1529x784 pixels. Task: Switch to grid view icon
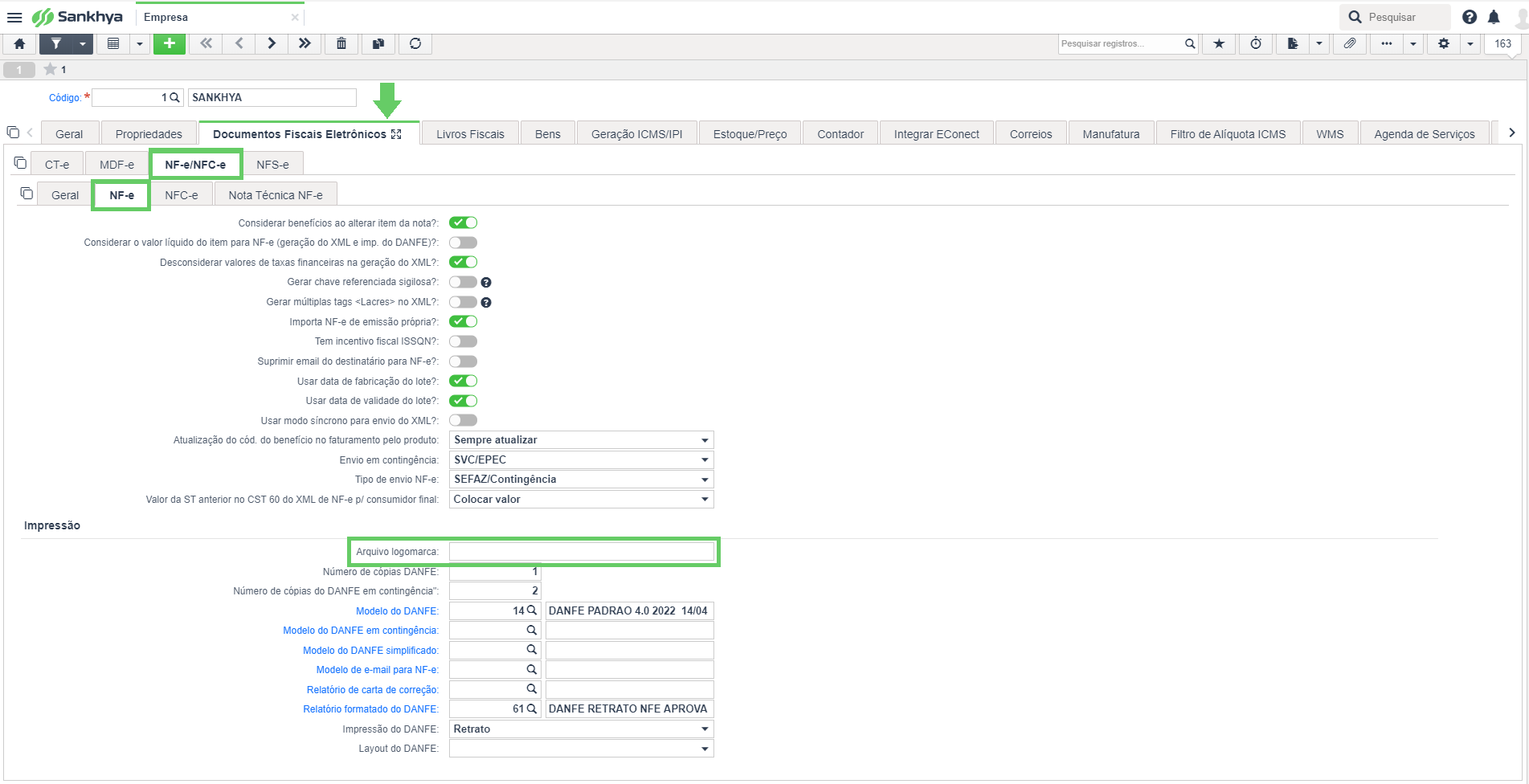tap(113, 43)
